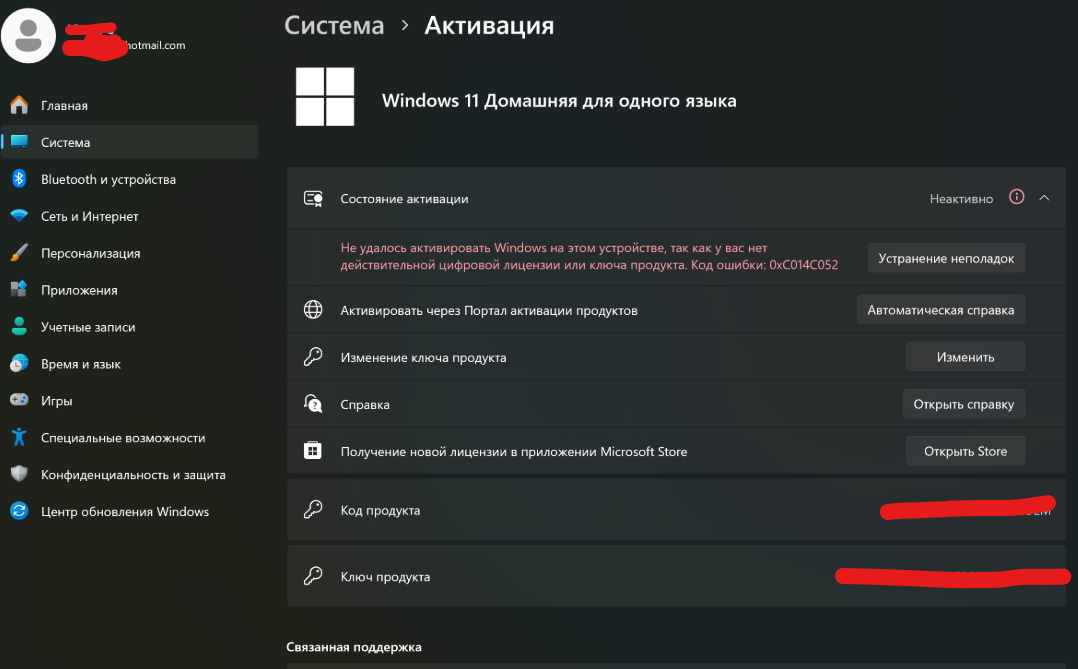Click the Неактивно status text
Screen dimensions: 1078x669
point(961,199)
